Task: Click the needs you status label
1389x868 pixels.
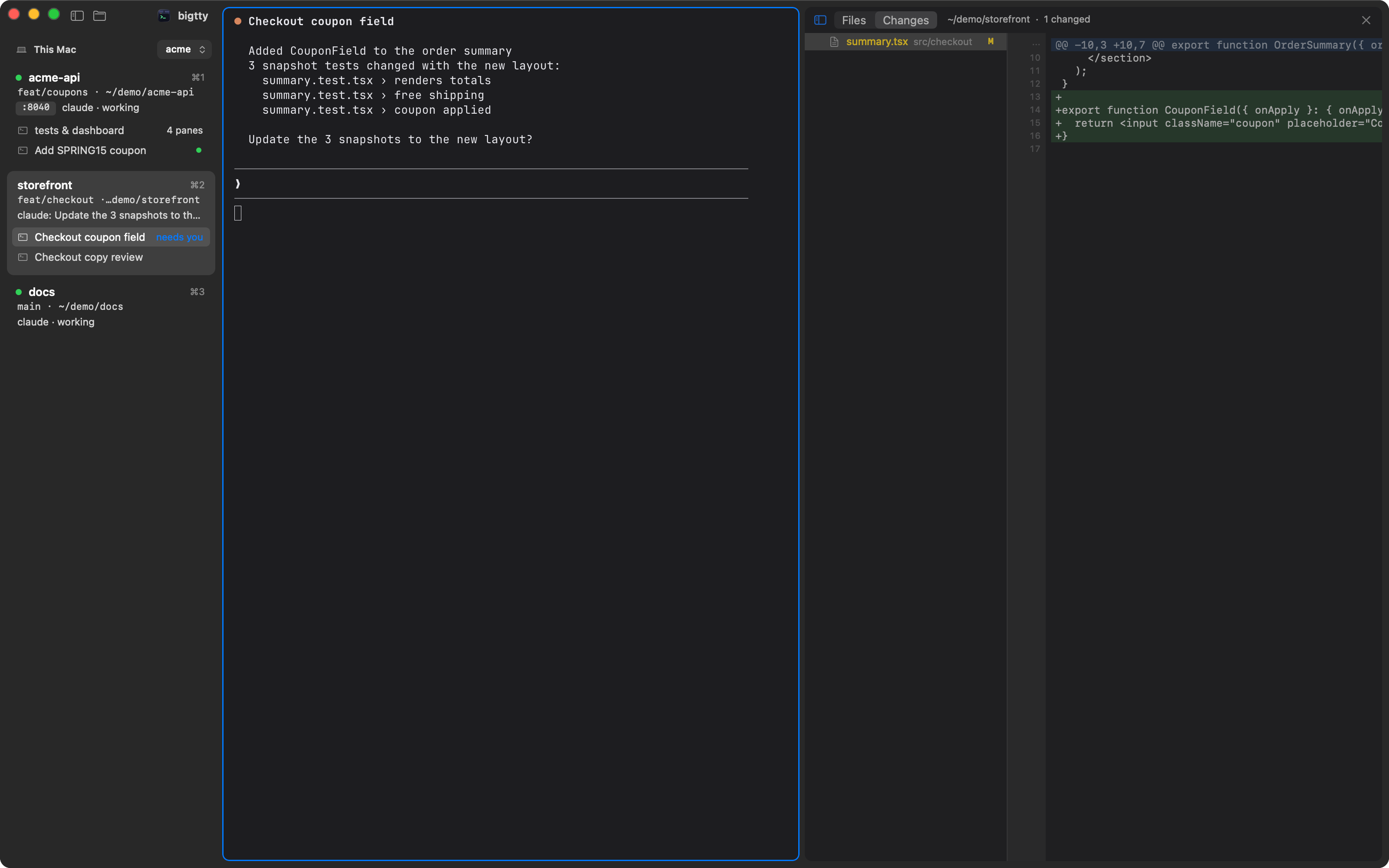Action: coord(179,237)
